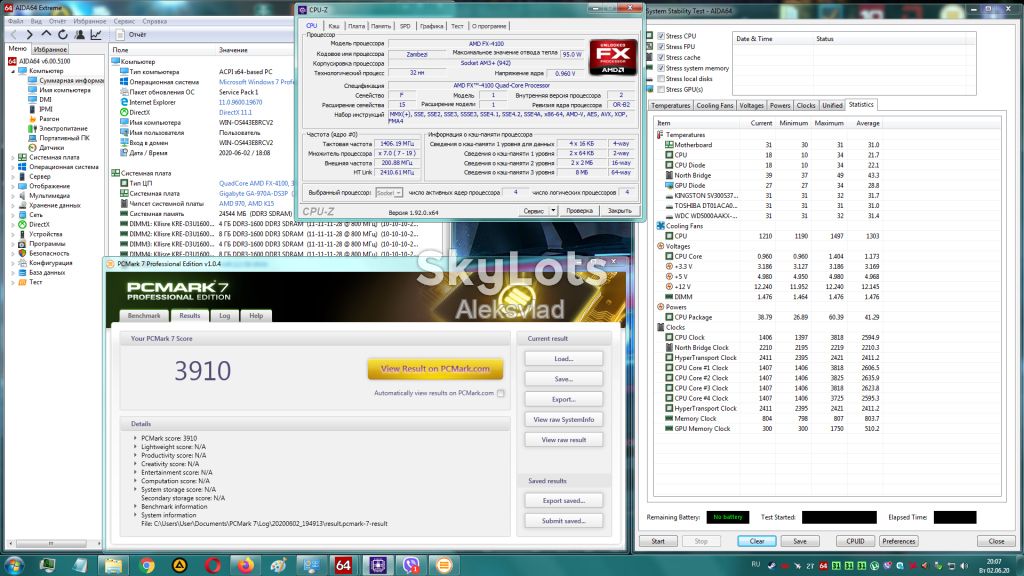Image resolution: width=1024 pixels, height=576 pixels.
Task: Click AIDA64 tree horizontal scrollbar
Action: point(51,543)
